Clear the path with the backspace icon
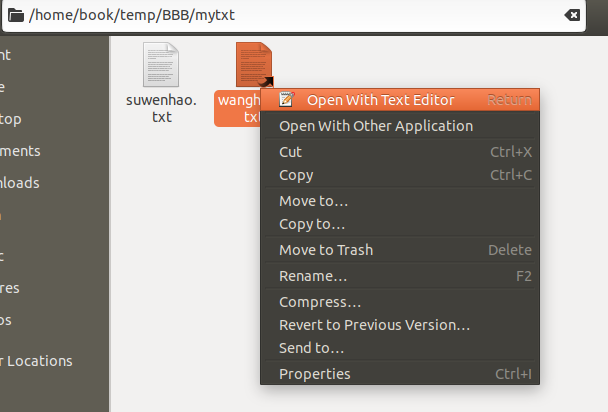 tap(572, 15)
